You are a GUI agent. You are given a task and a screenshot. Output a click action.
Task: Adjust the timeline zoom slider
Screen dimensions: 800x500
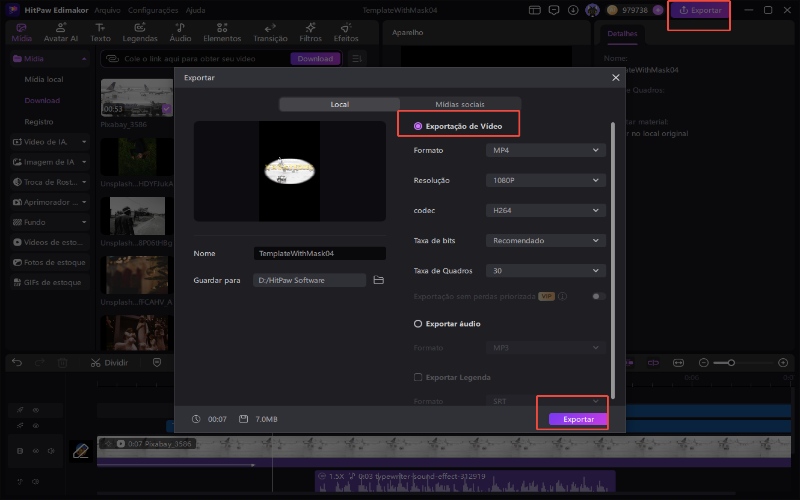point(731,362)
